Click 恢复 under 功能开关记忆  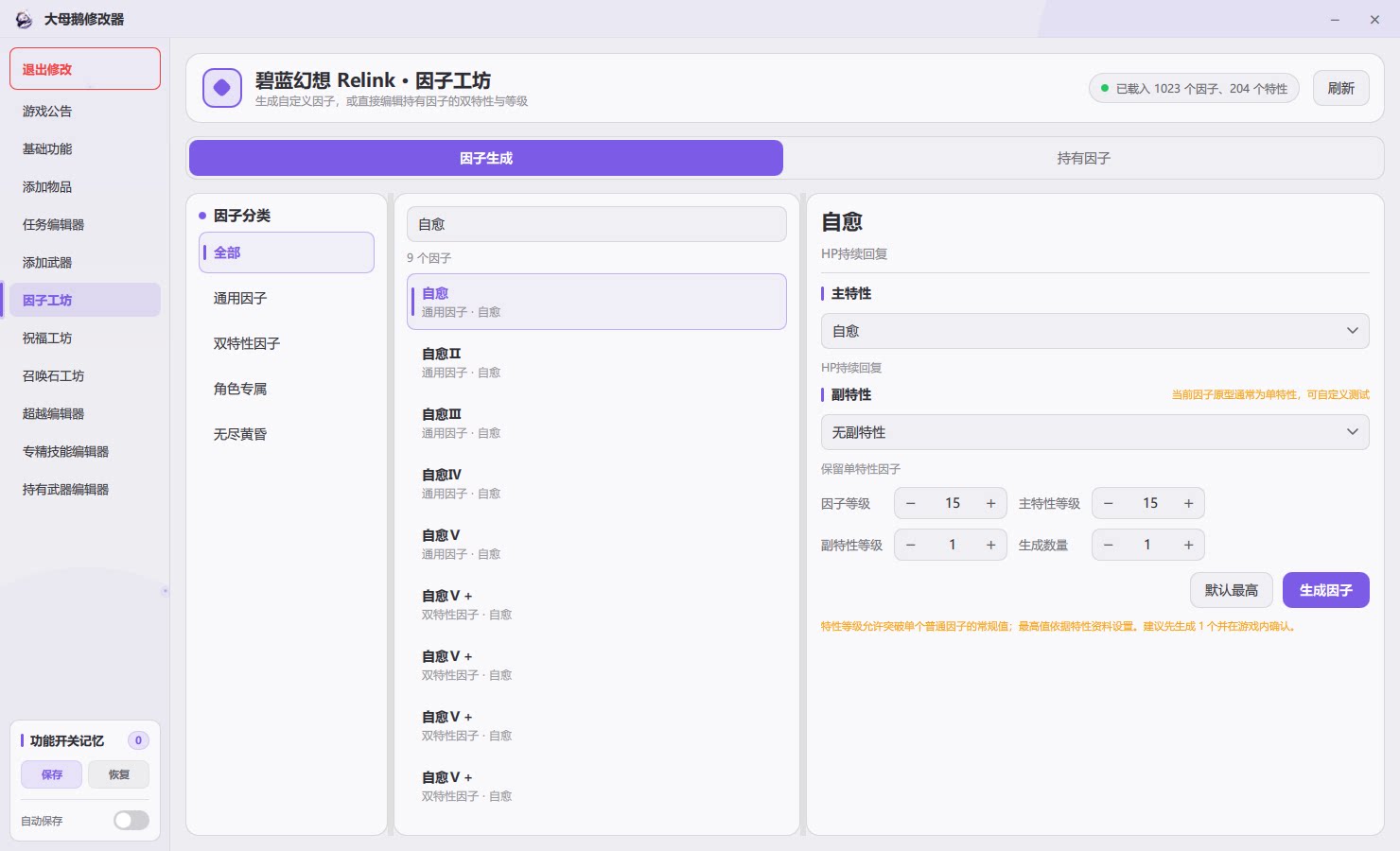(118, 774)
